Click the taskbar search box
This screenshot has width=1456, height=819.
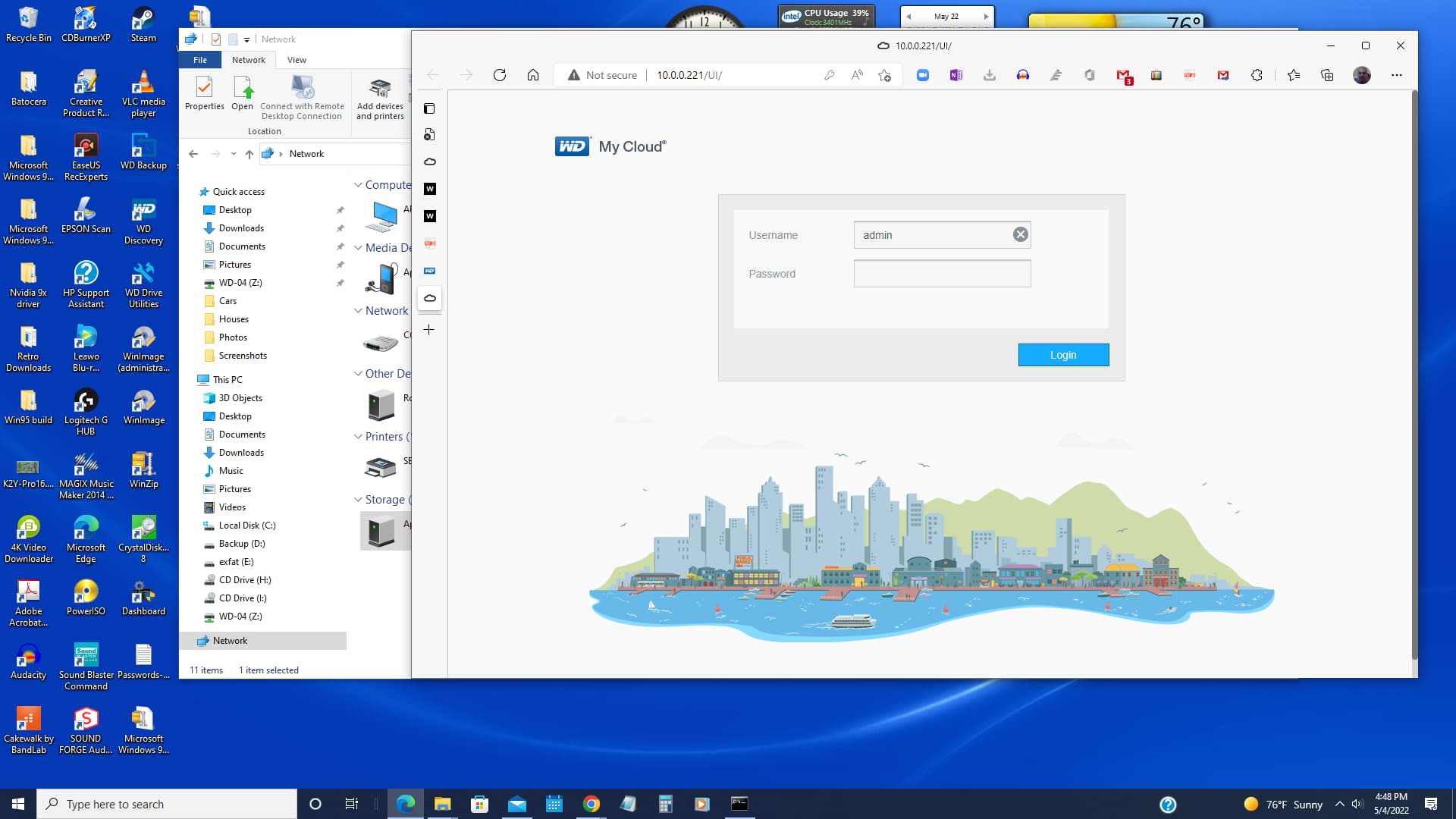pyautogui.click(x=167, y=804)
